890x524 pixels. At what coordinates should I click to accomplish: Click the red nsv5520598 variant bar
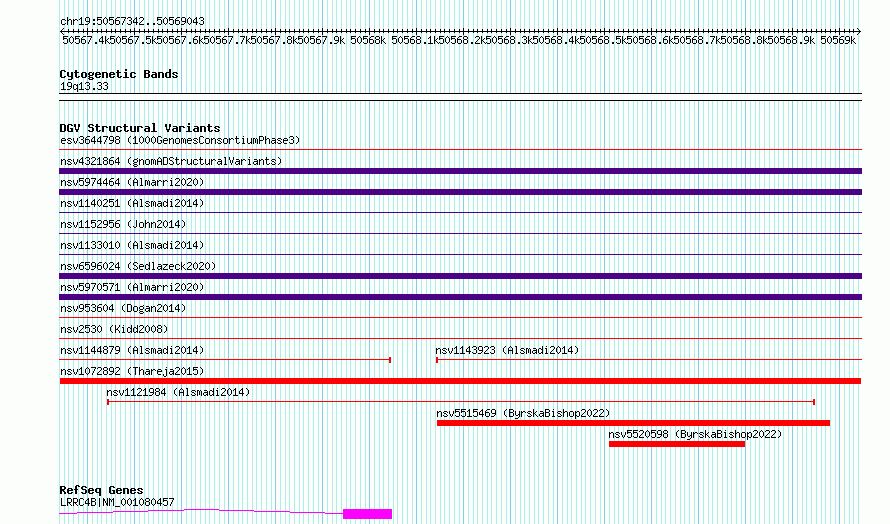[x=677, y=444]
